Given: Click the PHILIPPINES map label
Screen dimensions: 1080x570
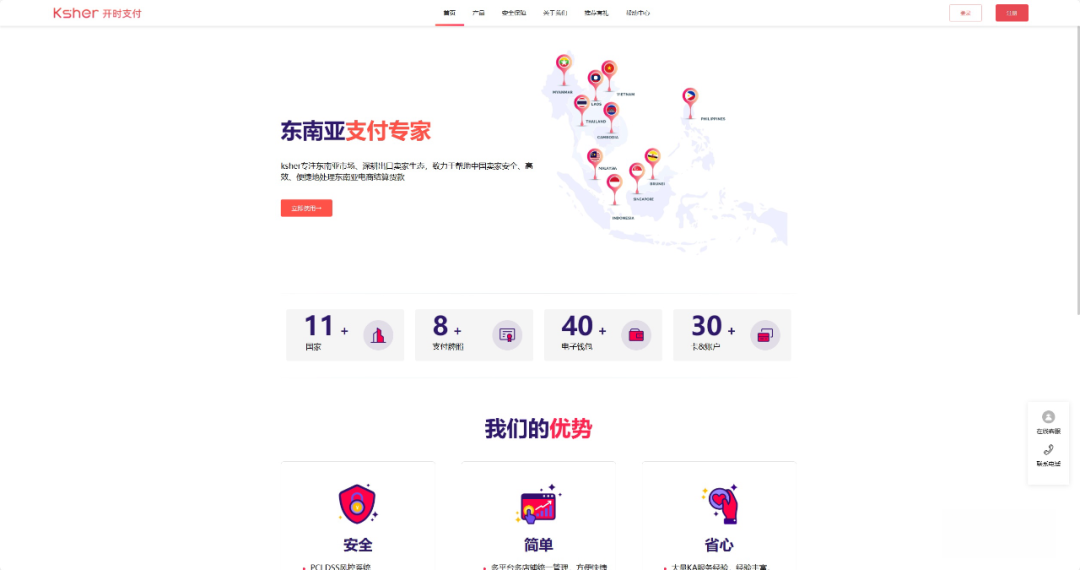Looking at the screenshot, I should pyautogui.click(x=713, y=119).
